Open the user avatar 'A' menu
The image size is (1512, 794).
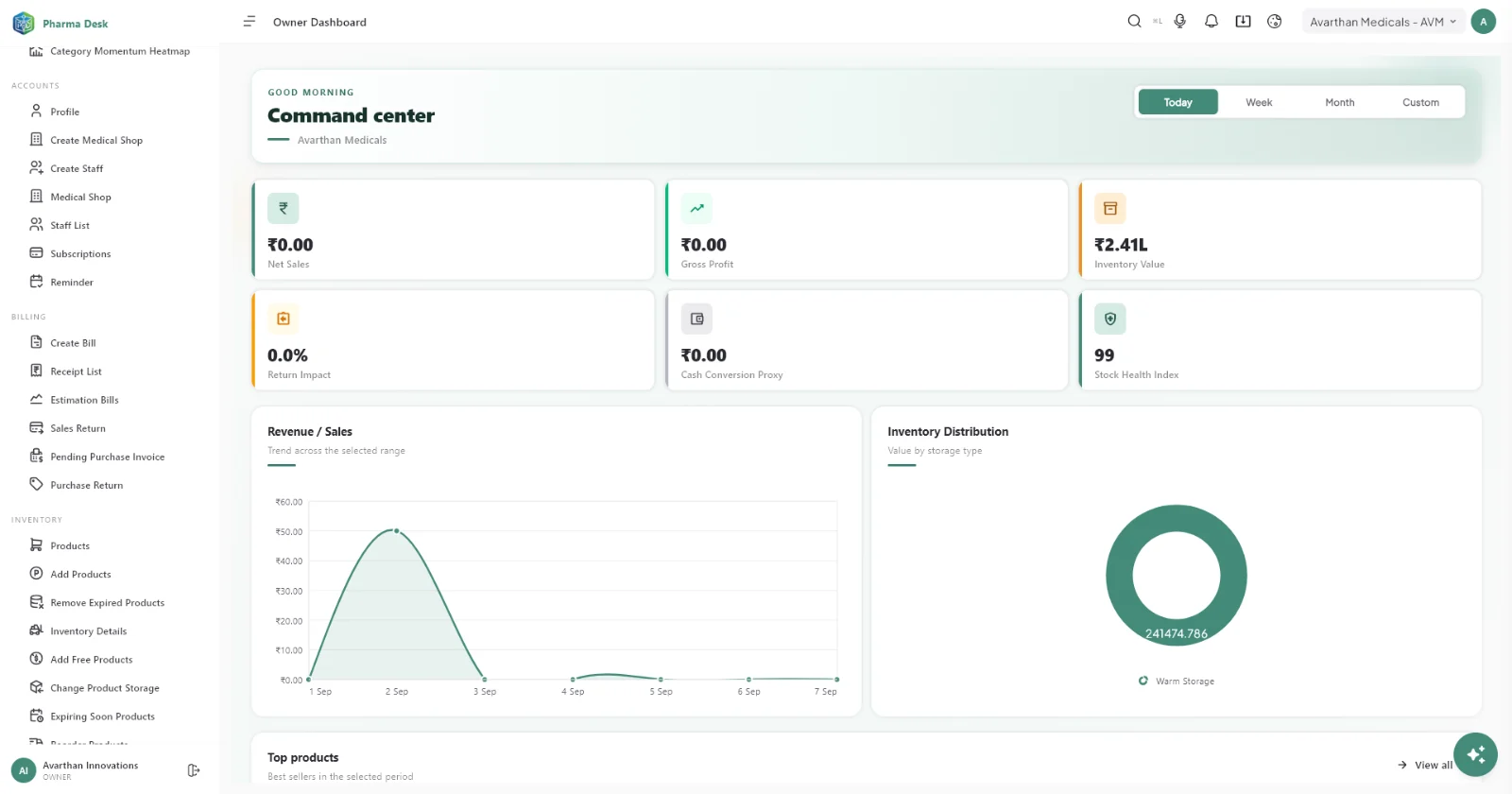click(1483, 22)
